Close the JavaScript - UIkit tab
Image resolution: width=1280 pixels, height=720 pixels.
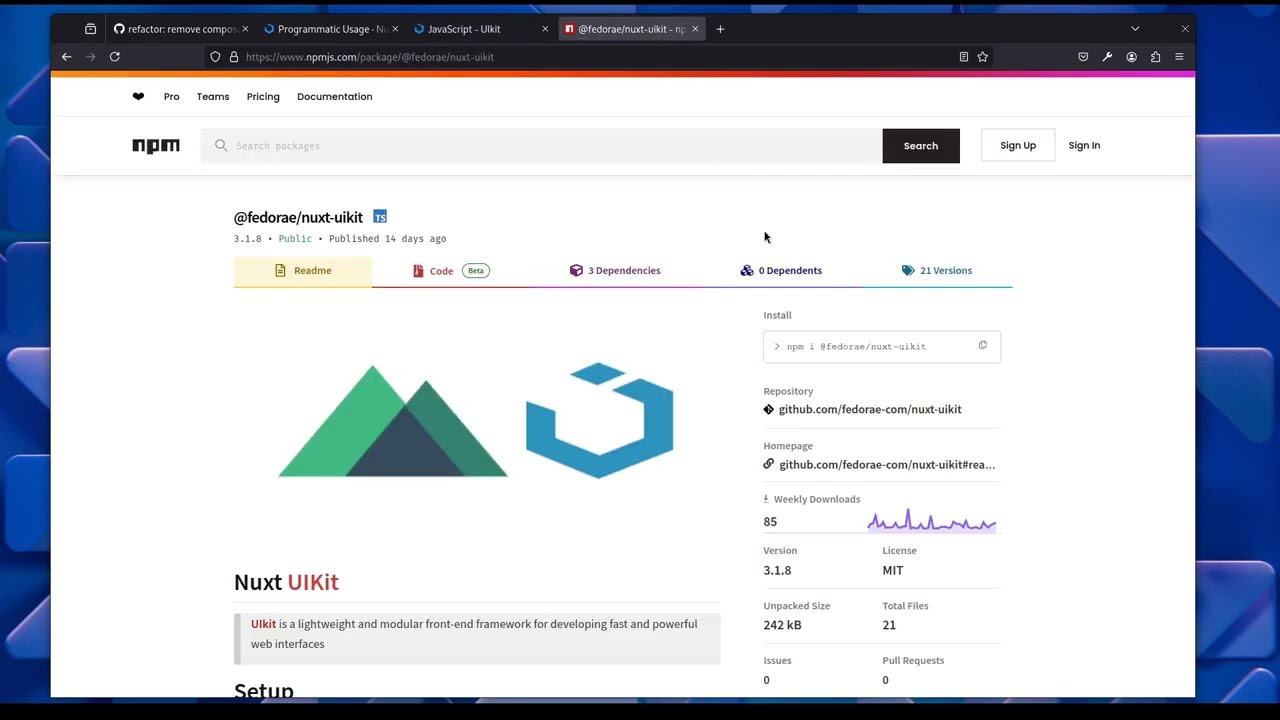click(545, 29)
